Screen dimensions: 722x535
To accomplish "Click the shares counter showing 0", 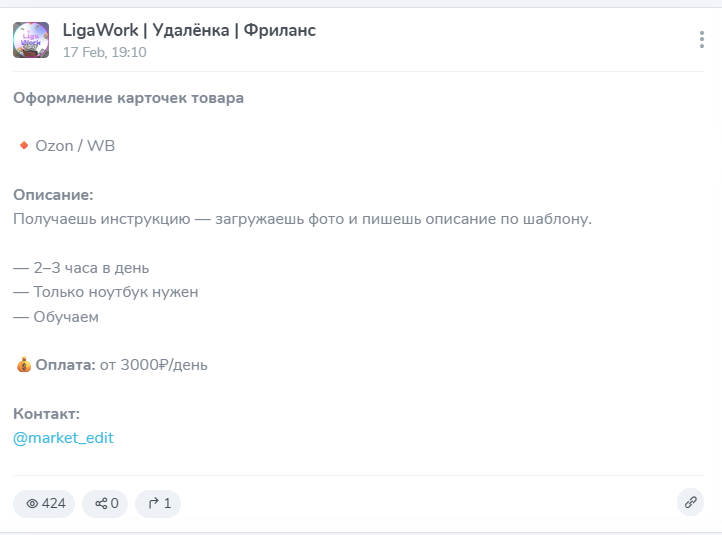I will click(105, 504).
